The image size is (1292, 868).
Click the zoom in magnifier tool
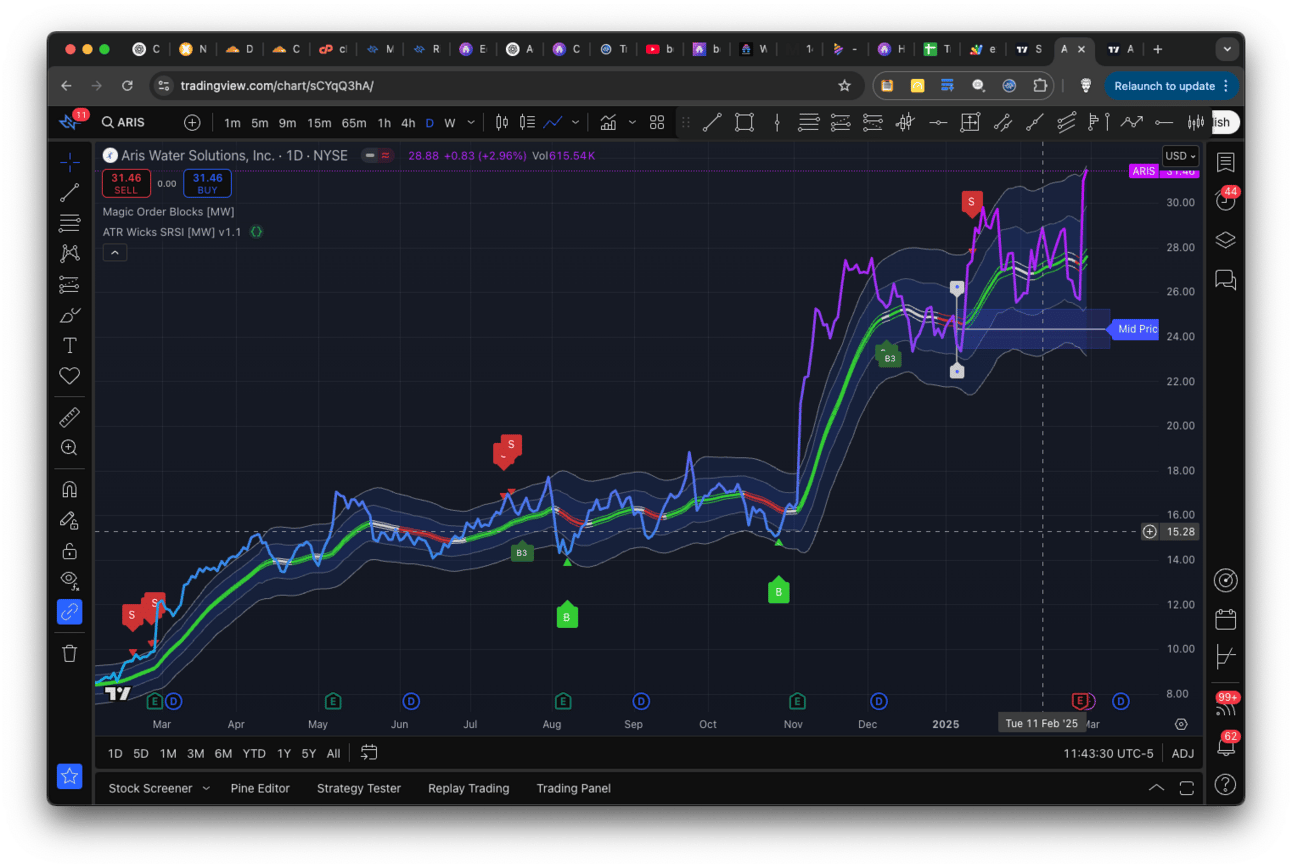point(69,448)
